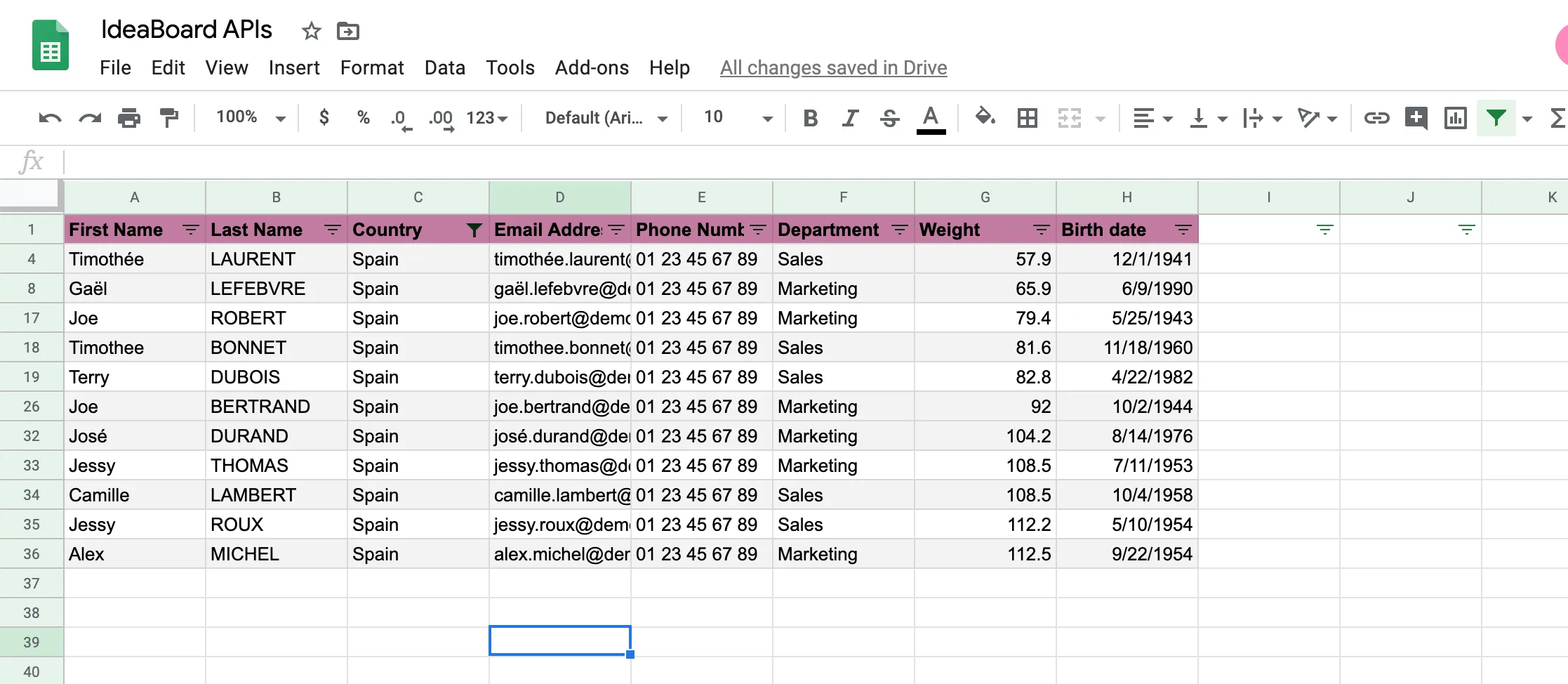Image resolution: width=1568 pixels, height=684 pixels.
Task: Open the Add-ons menu
Action: pyautogui.click(x=592, y=67)
